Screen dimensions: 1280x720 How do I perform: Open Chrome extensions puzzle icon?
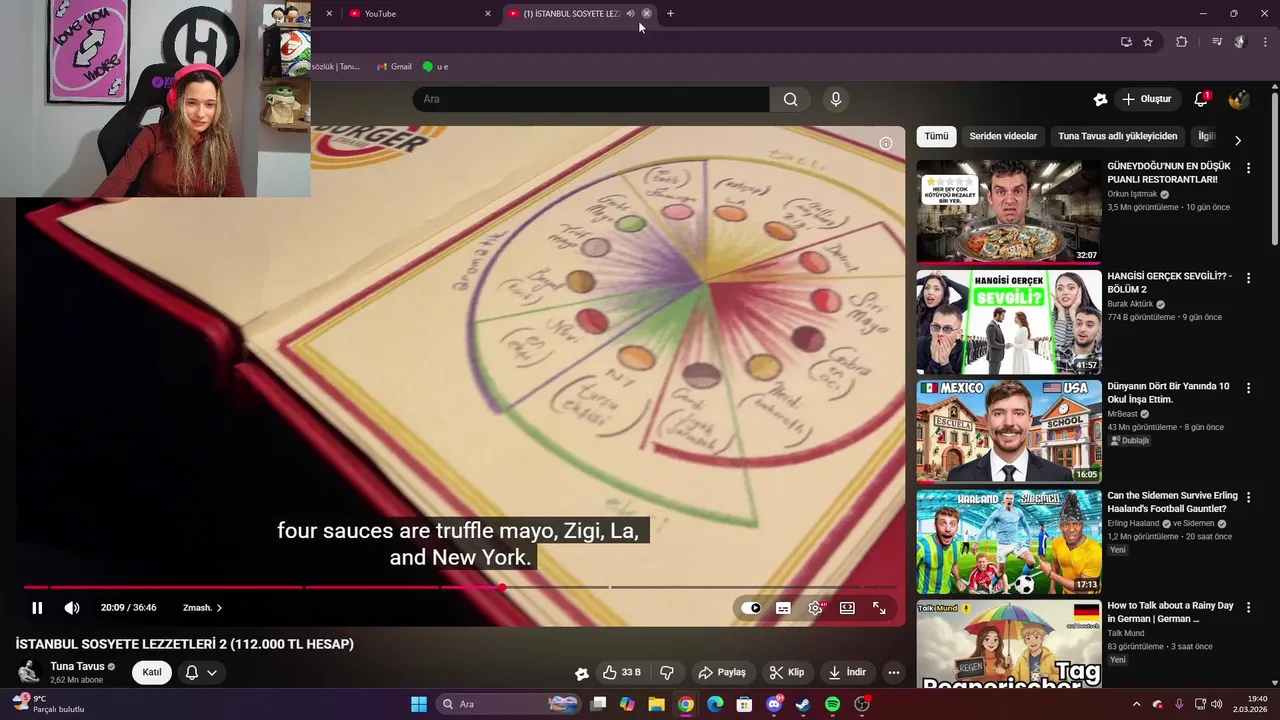coord(1181,42)
